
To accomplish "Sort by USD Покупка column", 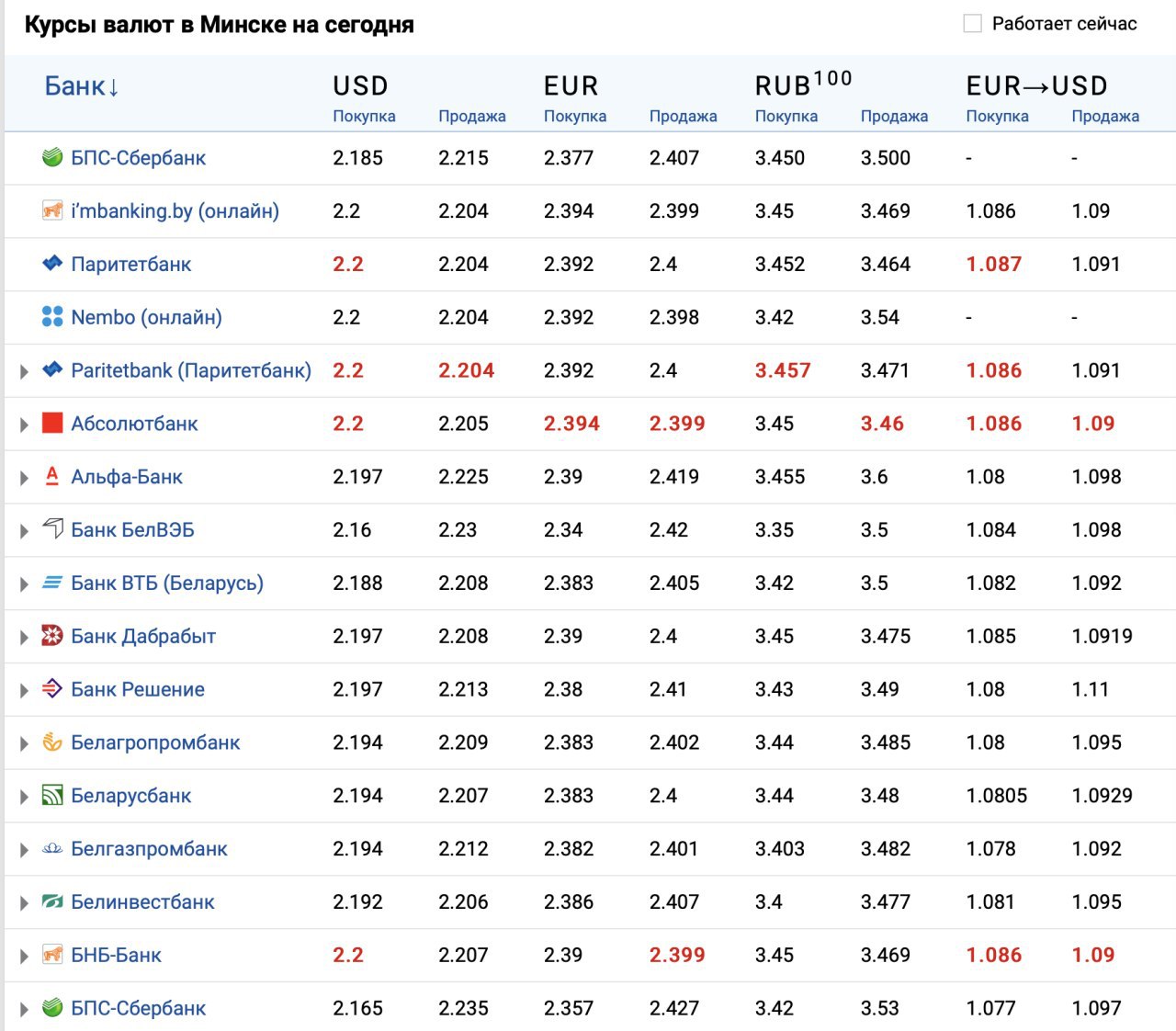I will (364, 116).
